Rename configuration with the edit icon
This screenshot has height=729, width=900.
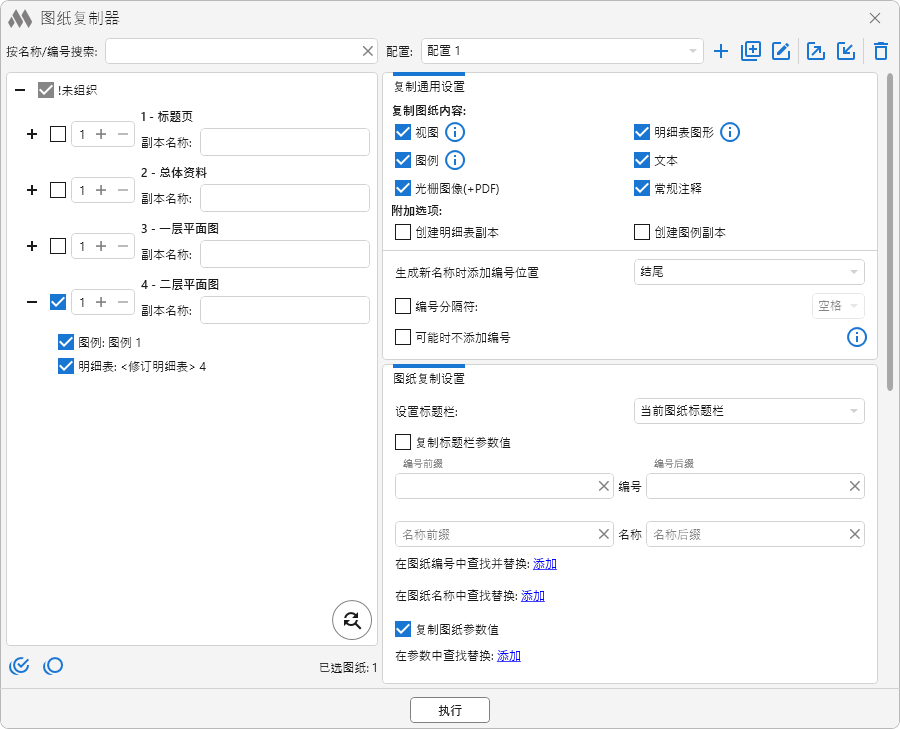click(781, 51)
